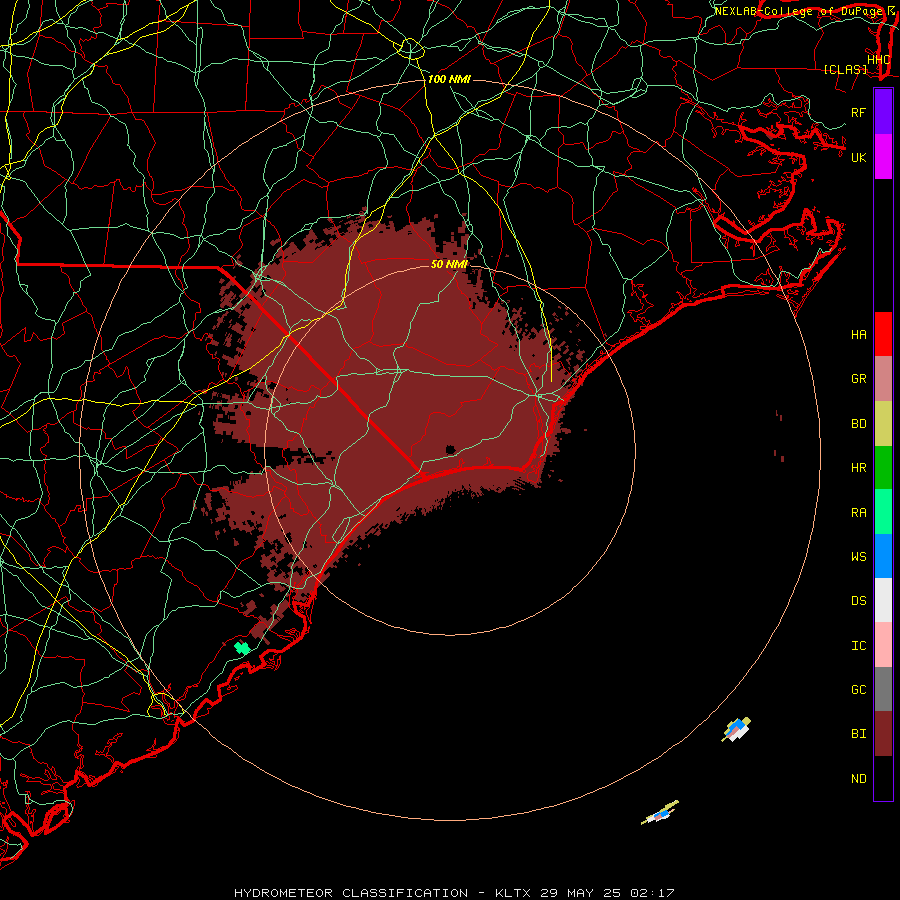
Task: Click the GC gray legend swatch
Action: [883, 689]
